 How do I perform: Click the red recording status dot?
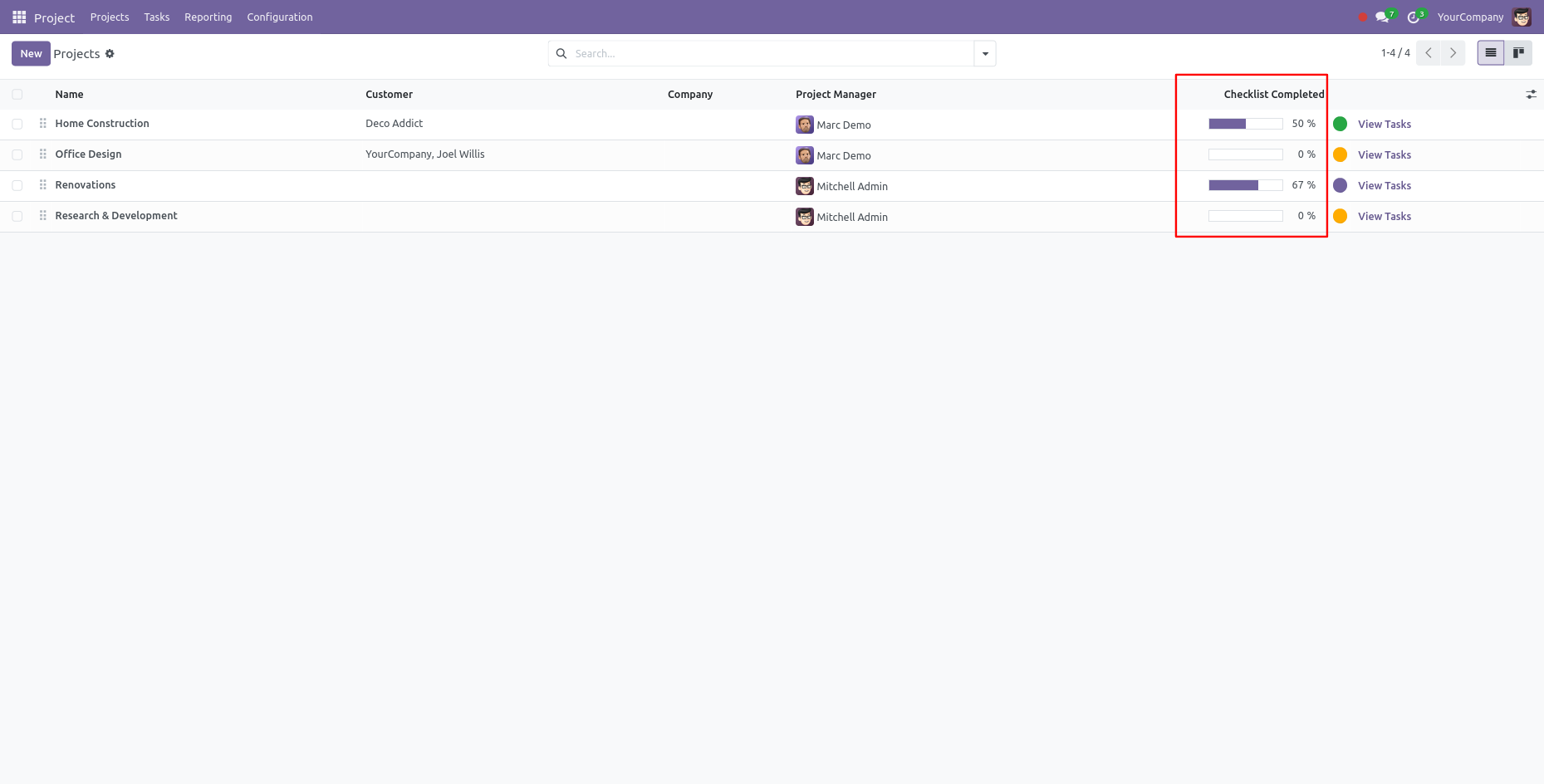click(x=1362, y=17)
